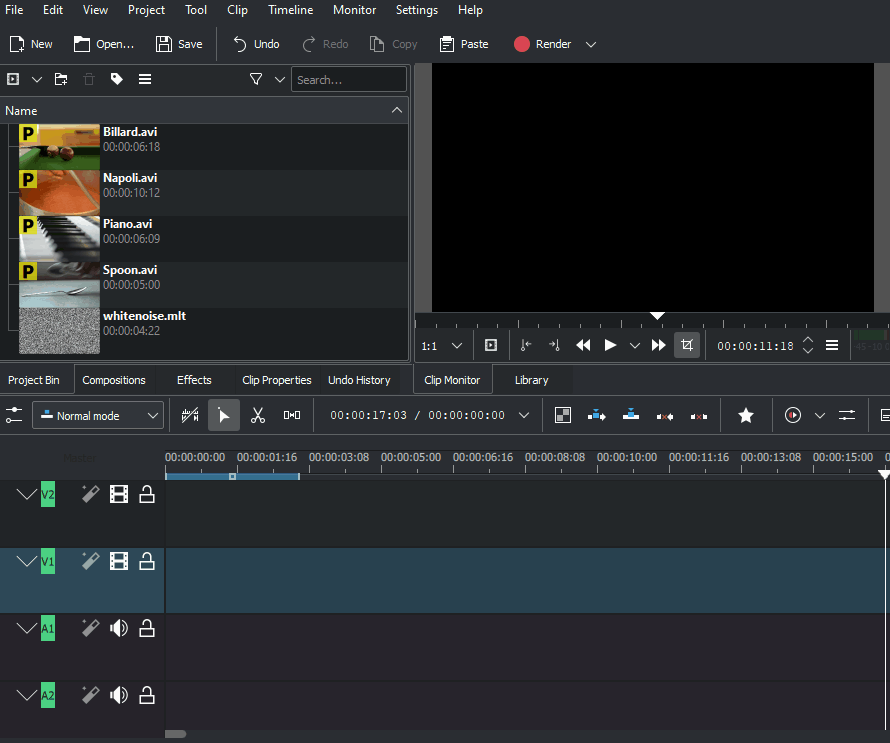Lock track A1

click(x=147, y=628)
